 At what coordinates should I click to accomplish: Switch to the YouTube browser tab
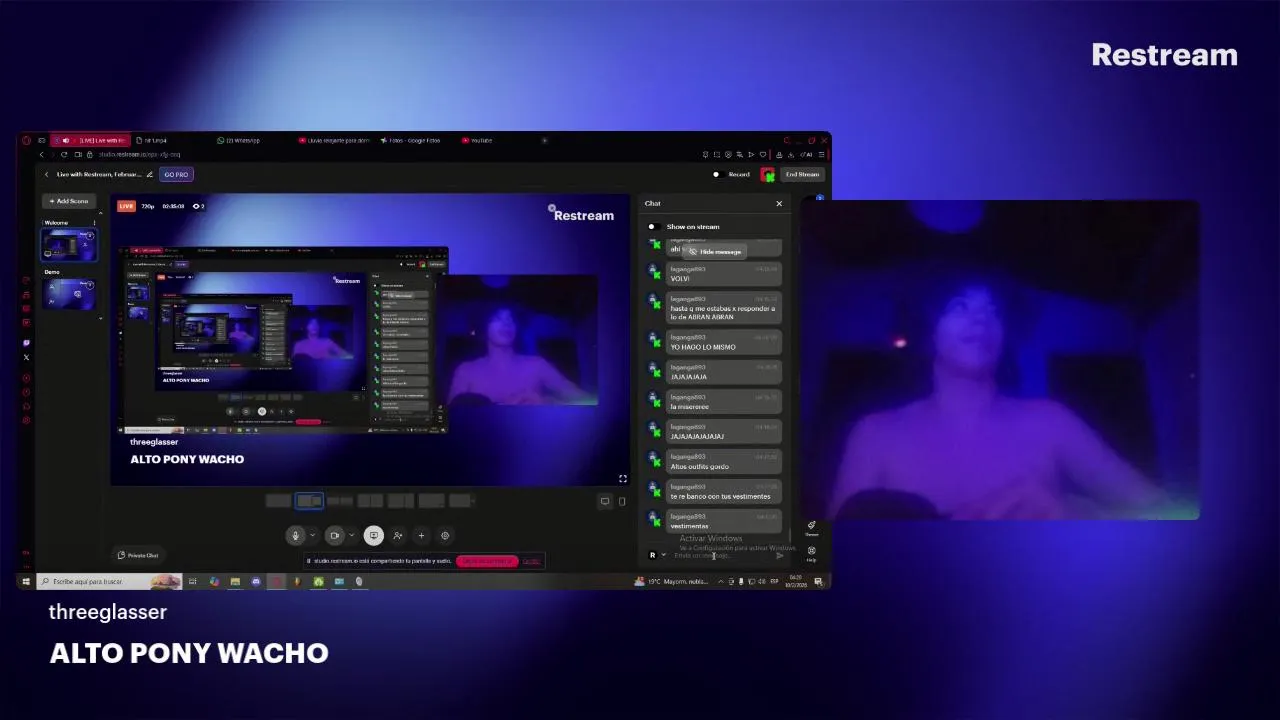point(478,140)
